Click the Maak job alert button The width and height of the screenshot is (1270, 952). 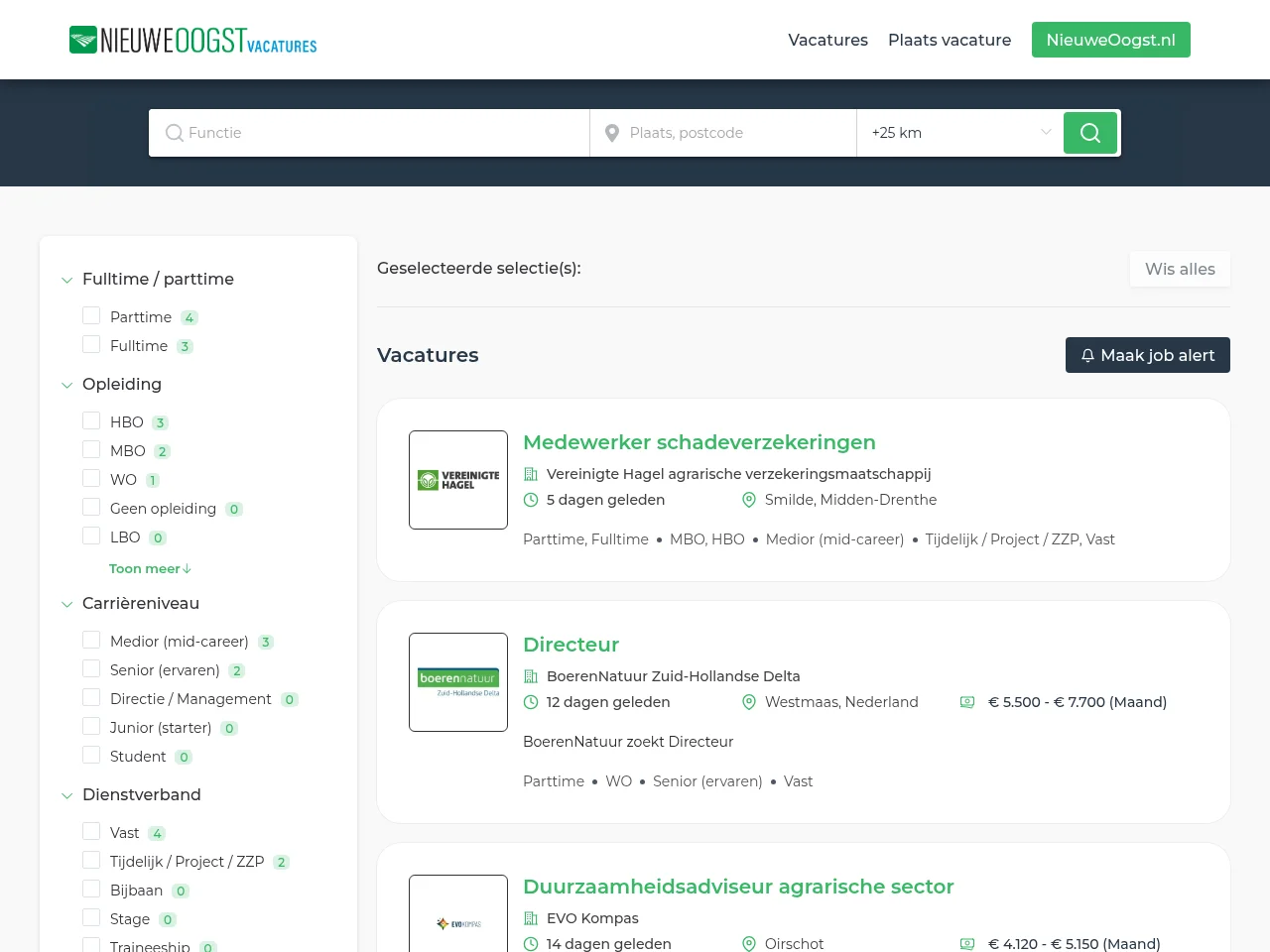coord(1148,355)
